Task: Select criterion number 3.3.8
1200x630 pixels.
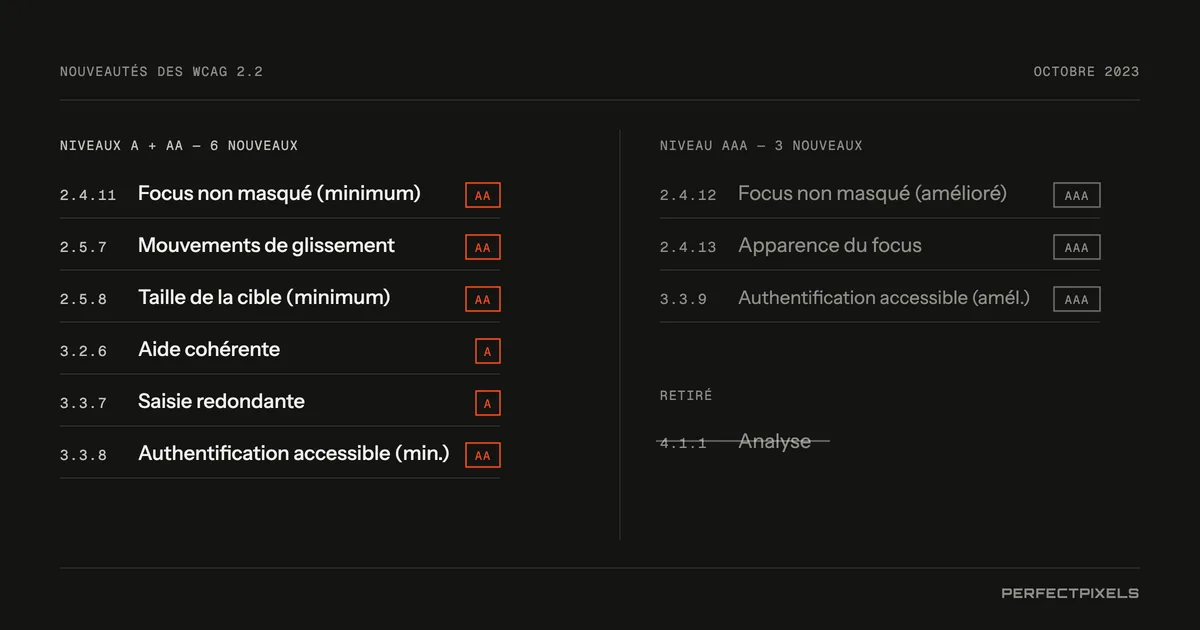Action: tap(83, 456)
